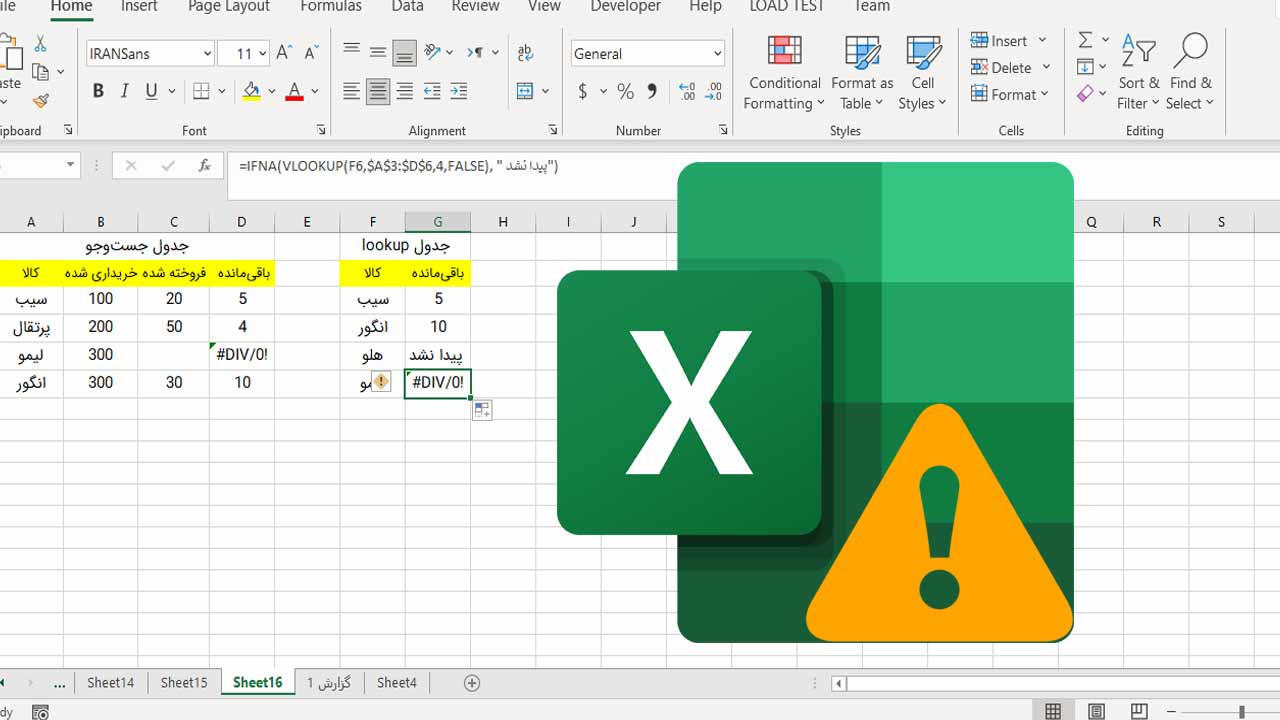Toggle Center alignment

(378, 91)
